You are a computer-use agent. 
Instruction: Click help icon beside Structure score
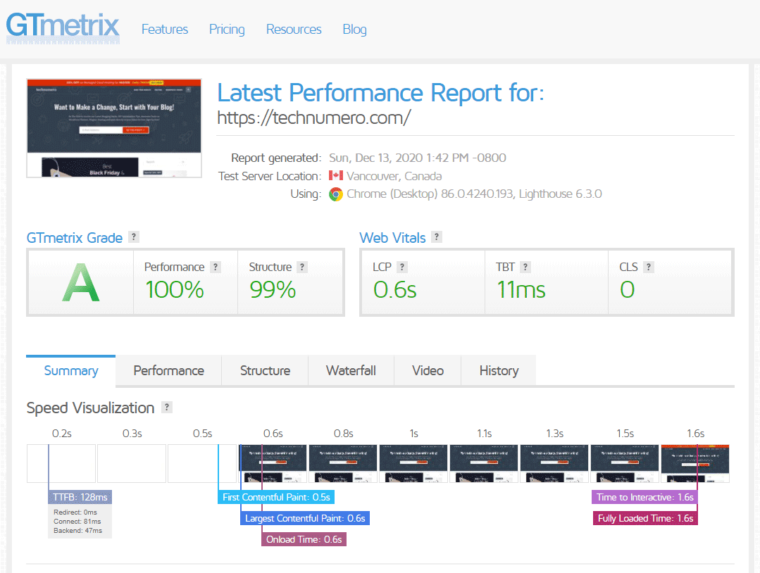302,267
